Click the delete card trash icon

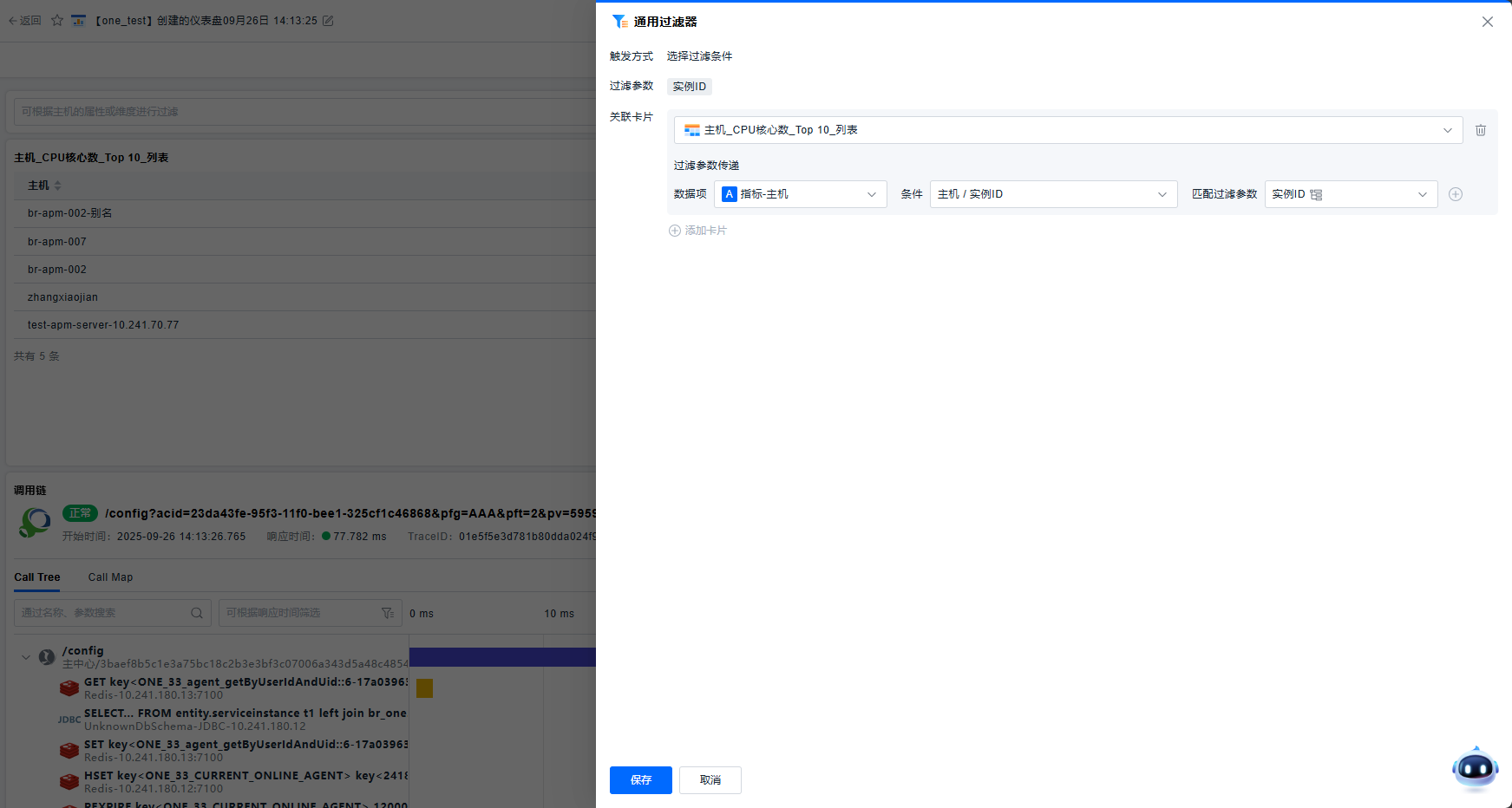[x=1481, y=130]
